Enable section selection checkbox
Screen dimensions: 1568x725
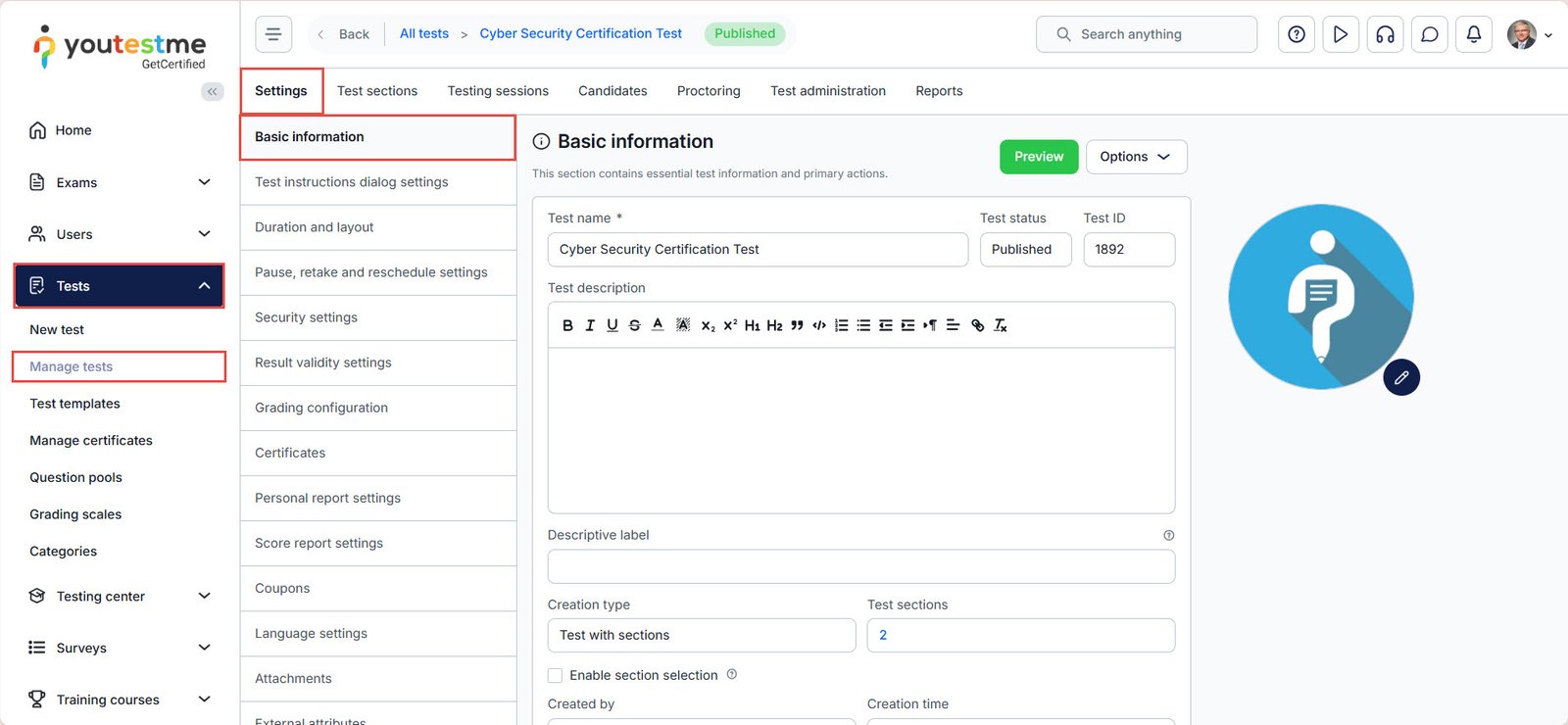[556, 675]
